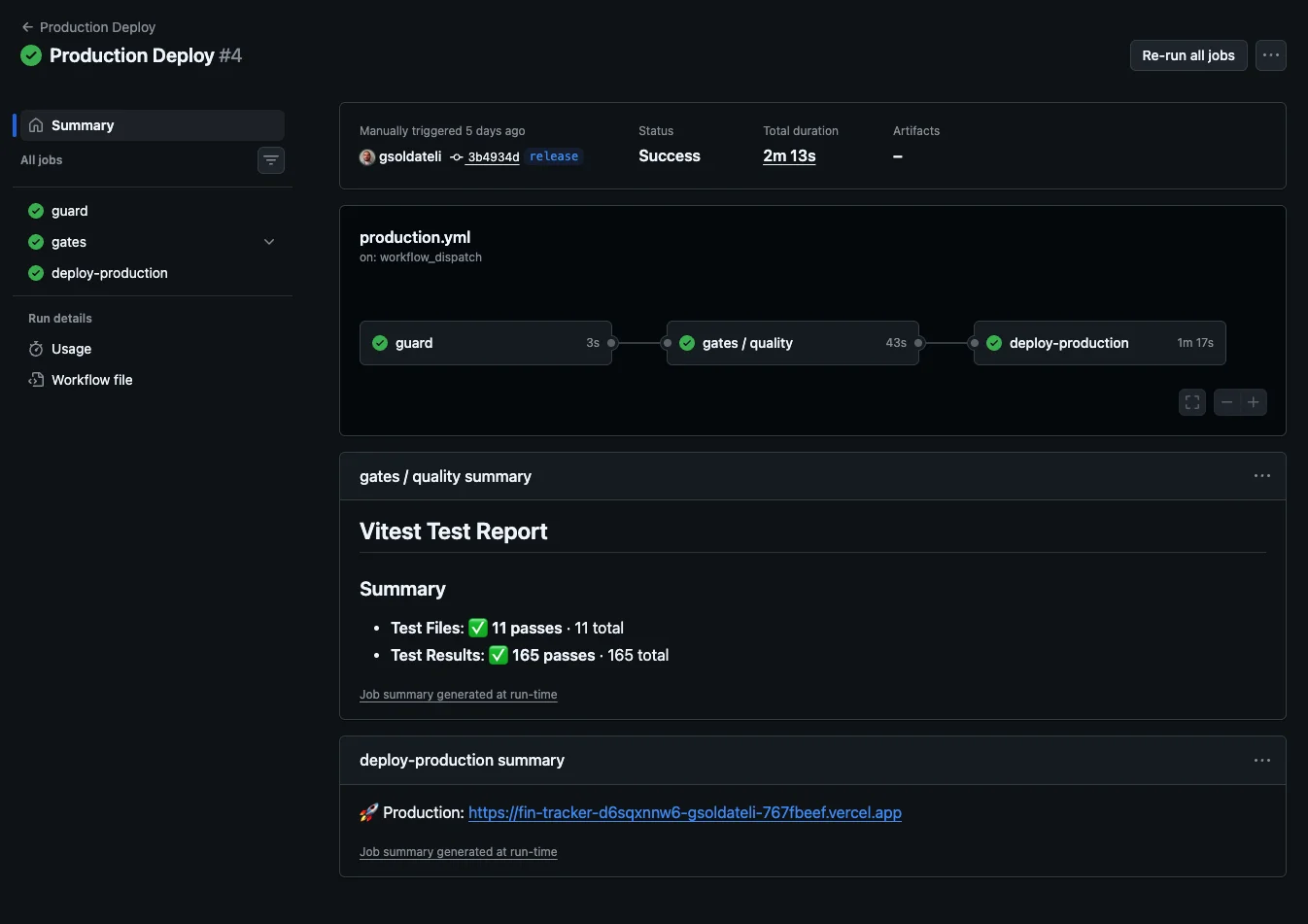Open deploy-production summary ellipsis menu

(1262, 760)
